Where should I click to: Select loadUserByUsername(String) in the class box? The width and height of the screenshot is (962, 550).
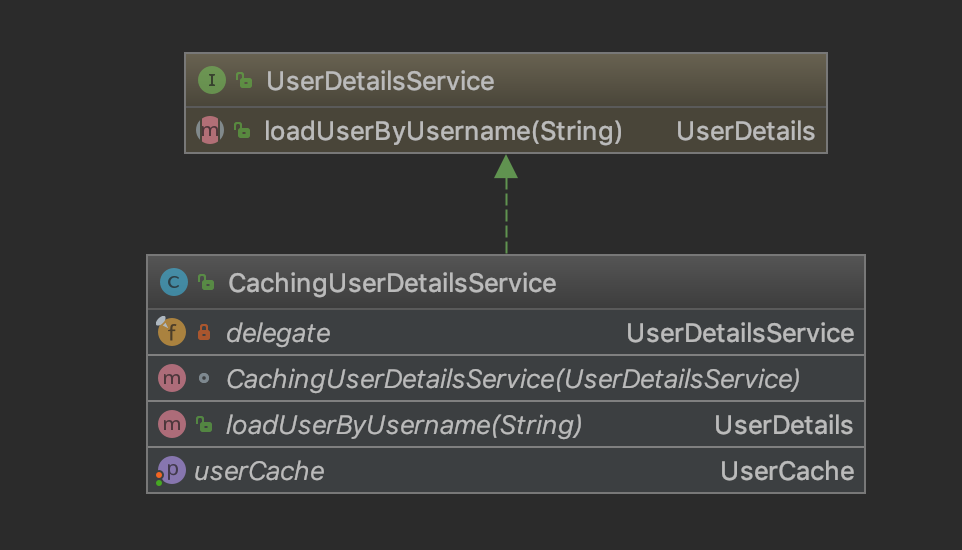point(404,425)
